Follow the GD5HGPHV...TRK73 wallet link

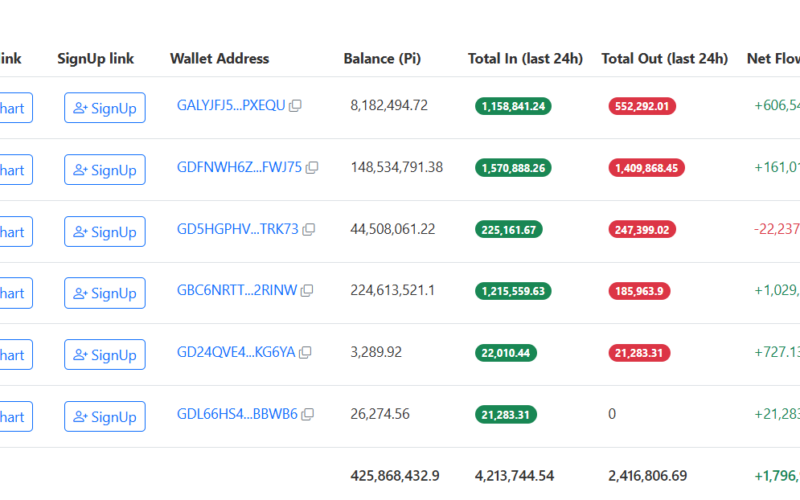237,230
